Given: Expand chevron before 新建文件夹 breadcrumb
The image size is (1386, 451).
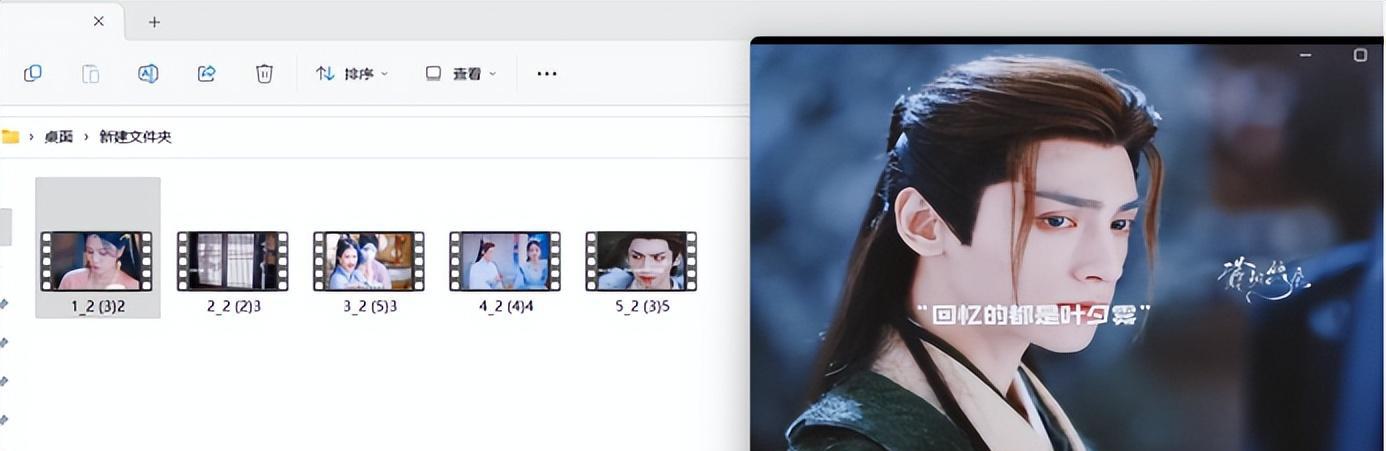Looking at the screenshot, I should [86, 137].
